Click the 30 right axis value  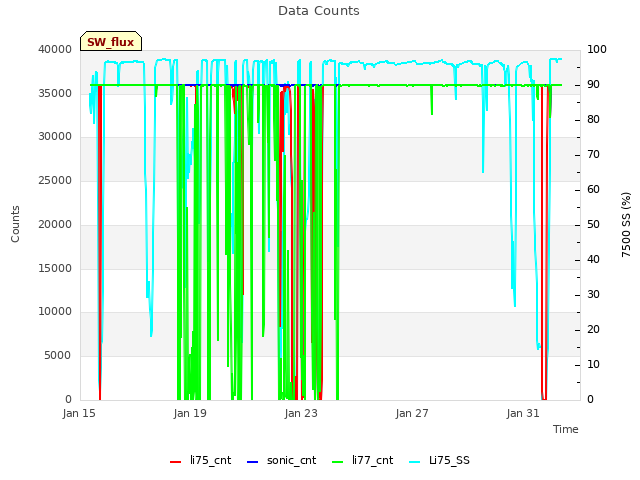(593, 295)
